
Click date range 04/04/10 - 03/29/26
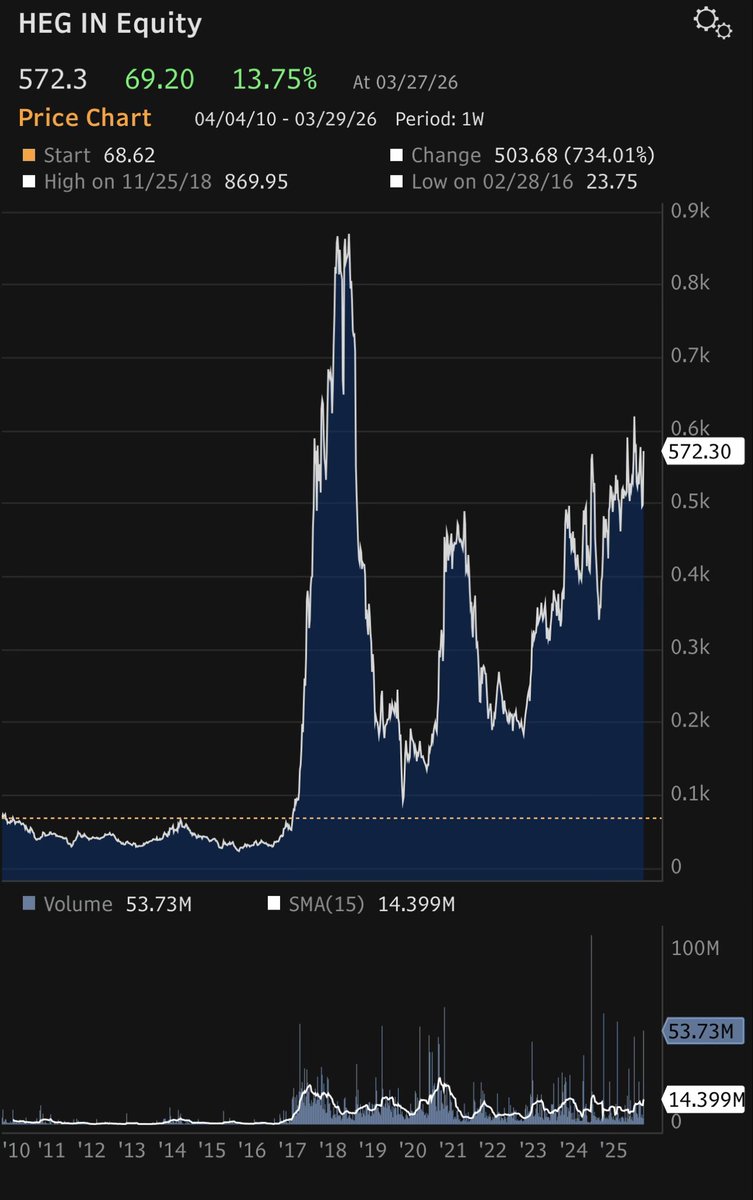coord(285,119)
